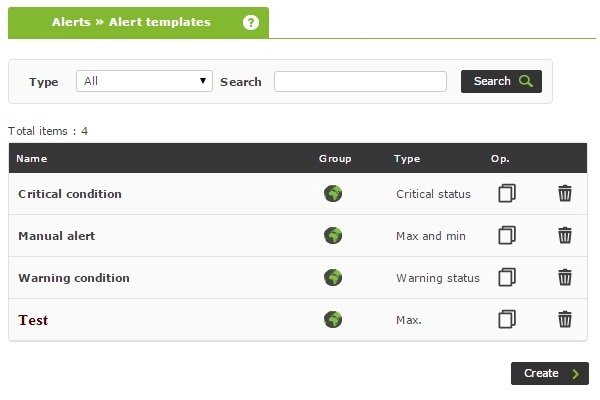
Task: Open the Type dropdown set to All
Action: (144, 81)
